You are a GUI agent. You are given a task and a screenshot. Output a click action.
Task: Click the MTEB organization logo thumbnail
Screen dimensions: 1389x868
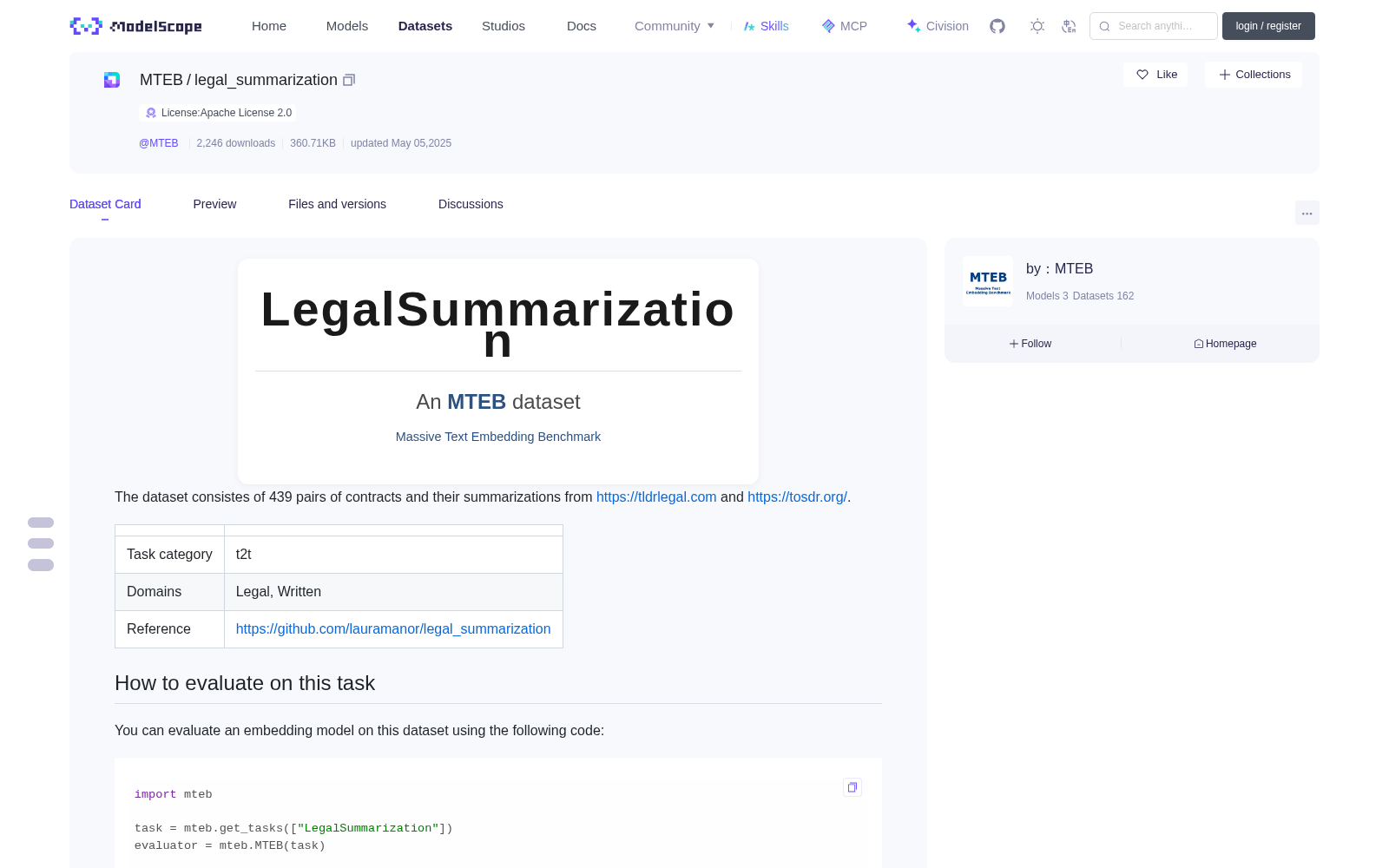988,281
